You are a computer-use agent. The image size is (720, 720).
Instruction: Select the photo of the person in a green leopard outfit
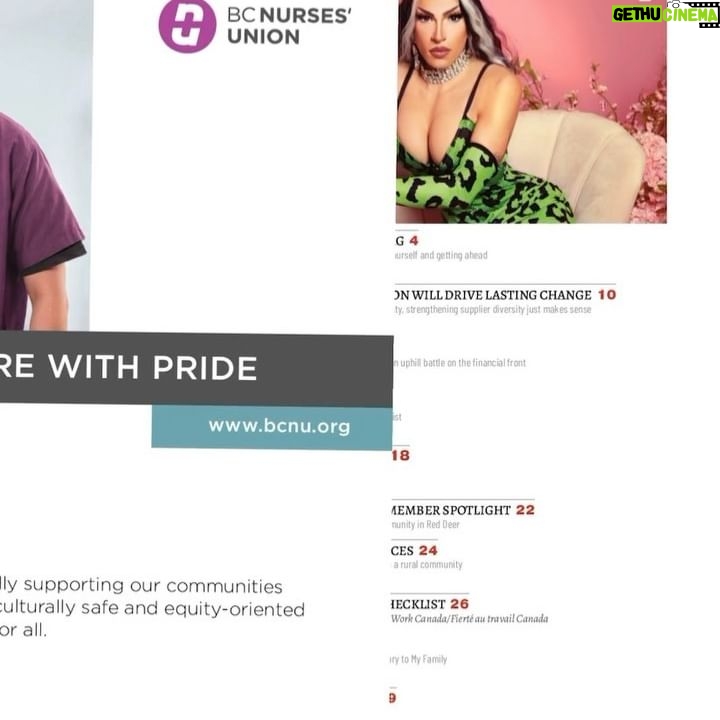click(x=531, y=111)
